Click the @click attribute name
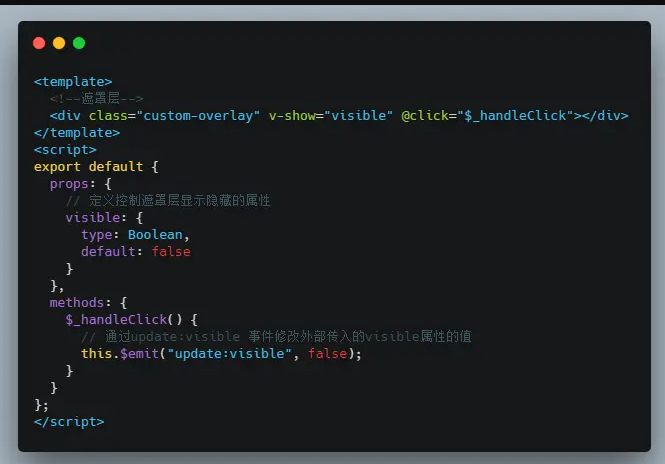 (425, 115)
